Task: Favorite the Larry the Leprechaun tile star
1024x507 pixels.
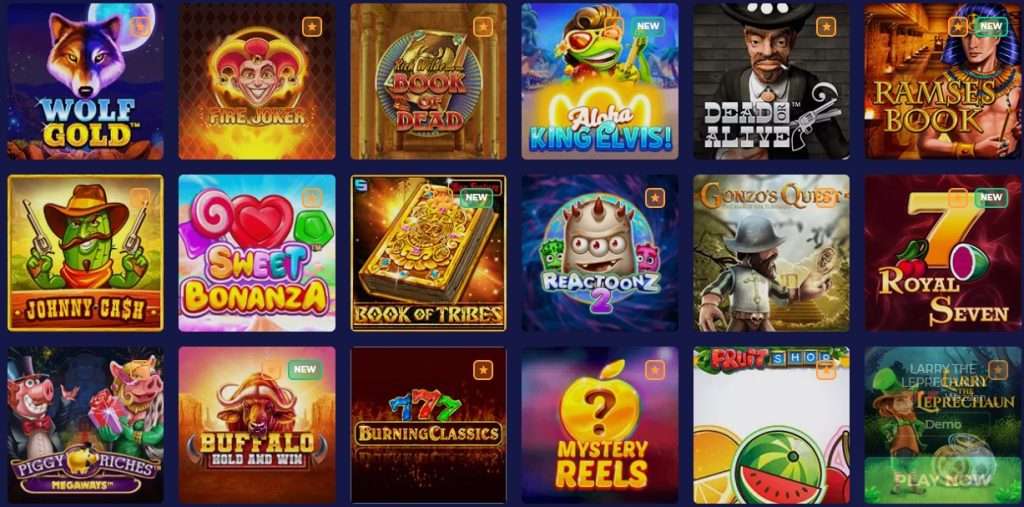Action: click(997, 370)
